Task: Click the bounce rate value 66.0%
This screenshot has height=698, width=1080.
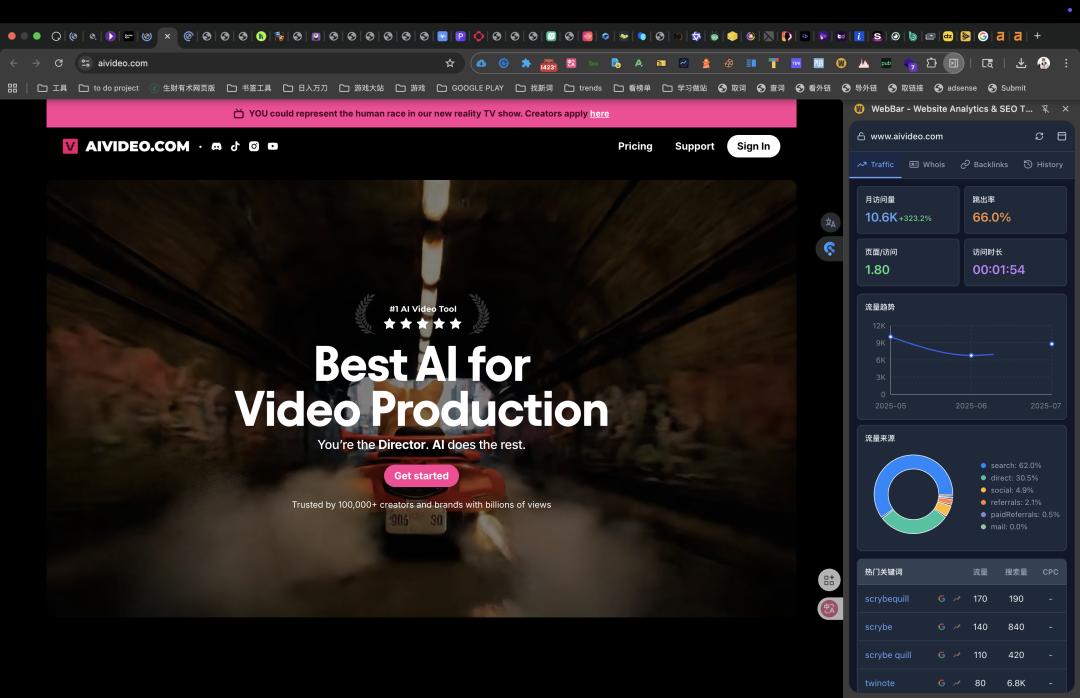Action: pyautogui.click(x=992, y=217)
